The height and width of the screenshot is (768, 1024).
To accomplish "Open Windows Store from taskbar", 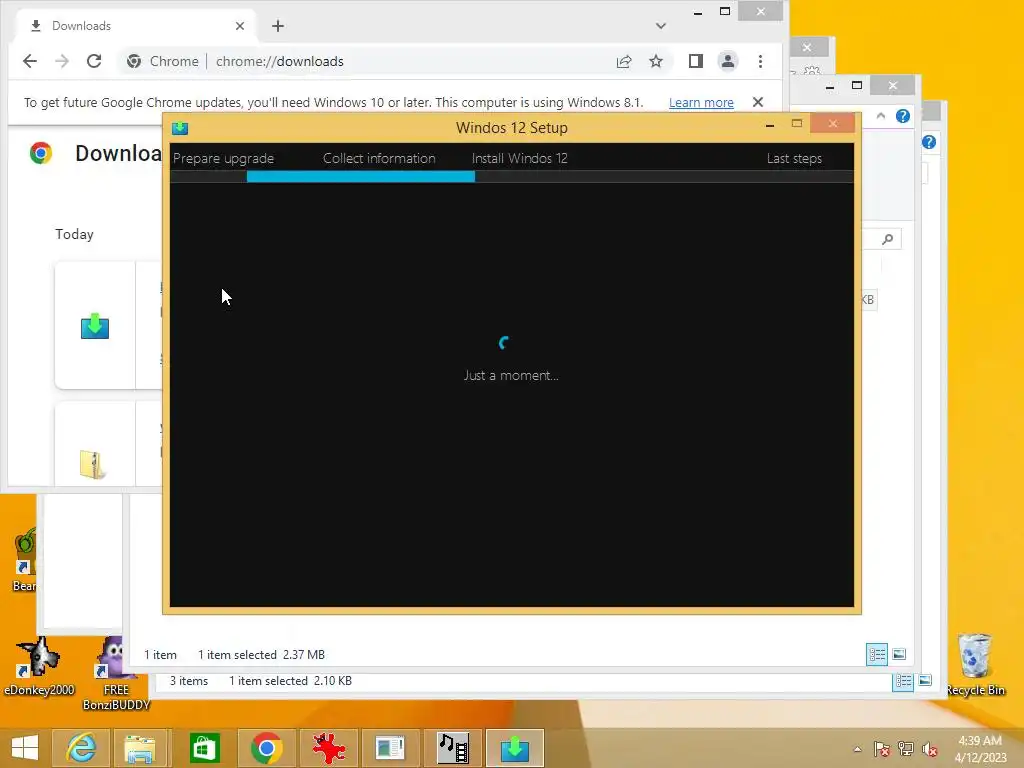I will click(x=204, y=748).
